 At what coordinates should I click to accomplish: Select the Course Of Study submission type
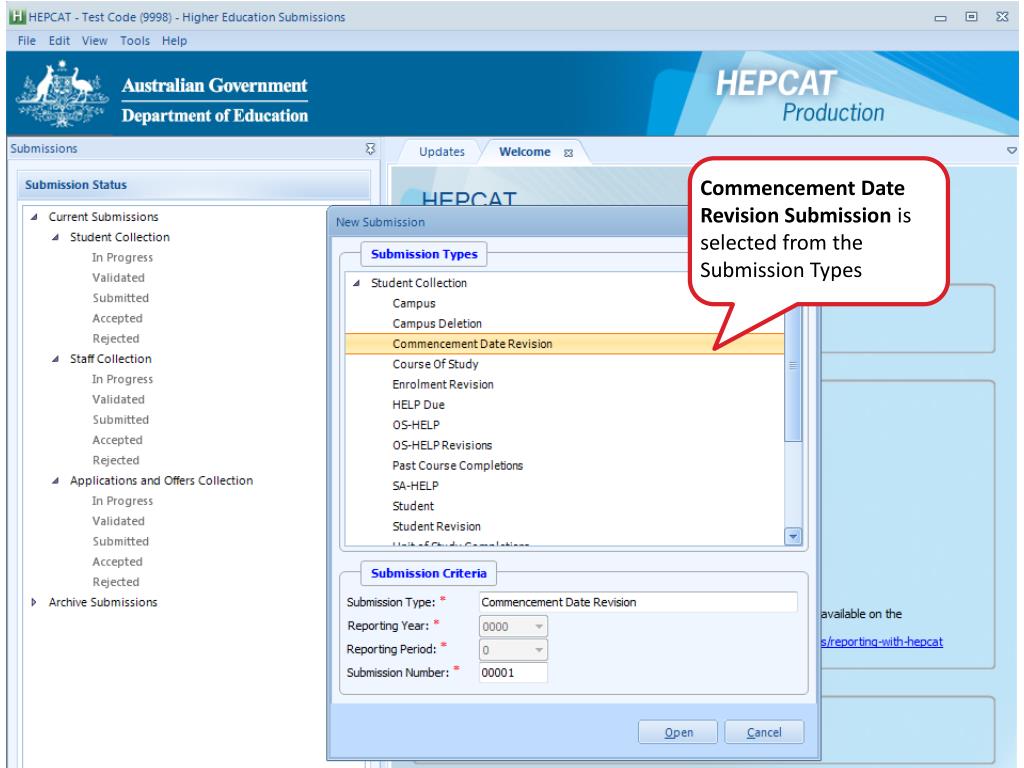coord(436,364)
